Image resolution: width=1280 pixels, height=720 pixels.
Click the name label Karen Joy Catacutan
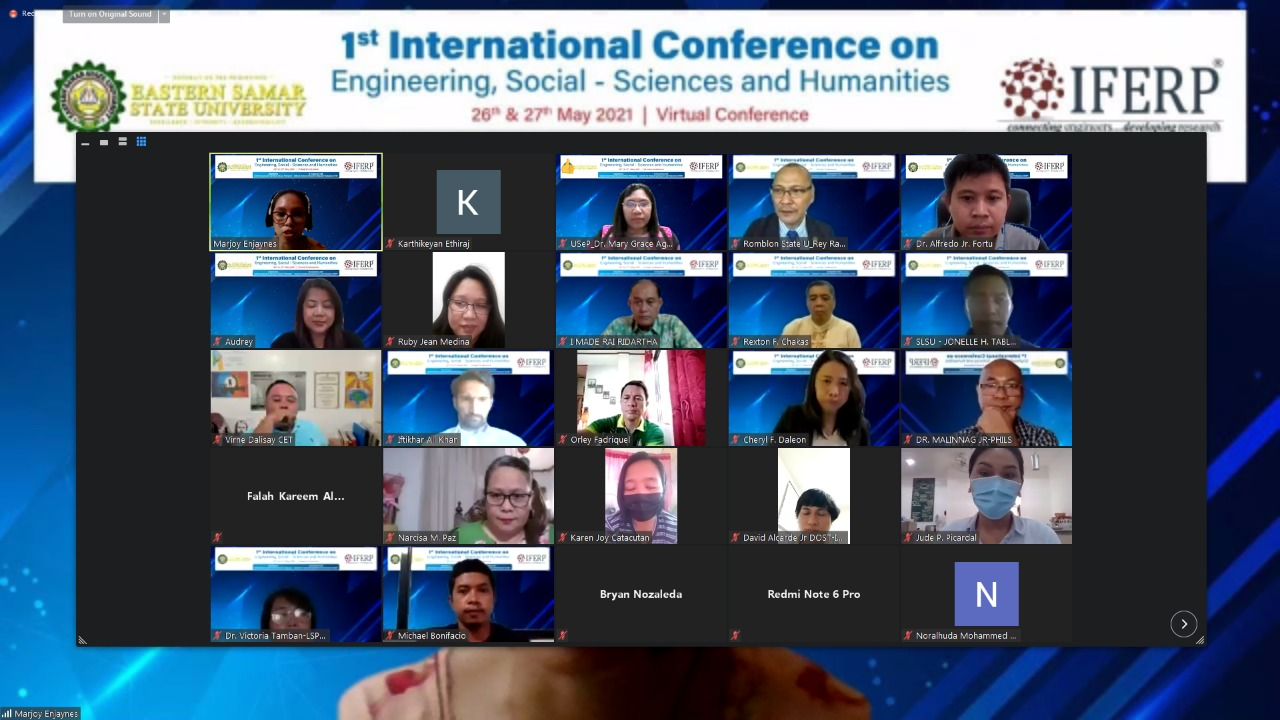[x=610, y=538]
